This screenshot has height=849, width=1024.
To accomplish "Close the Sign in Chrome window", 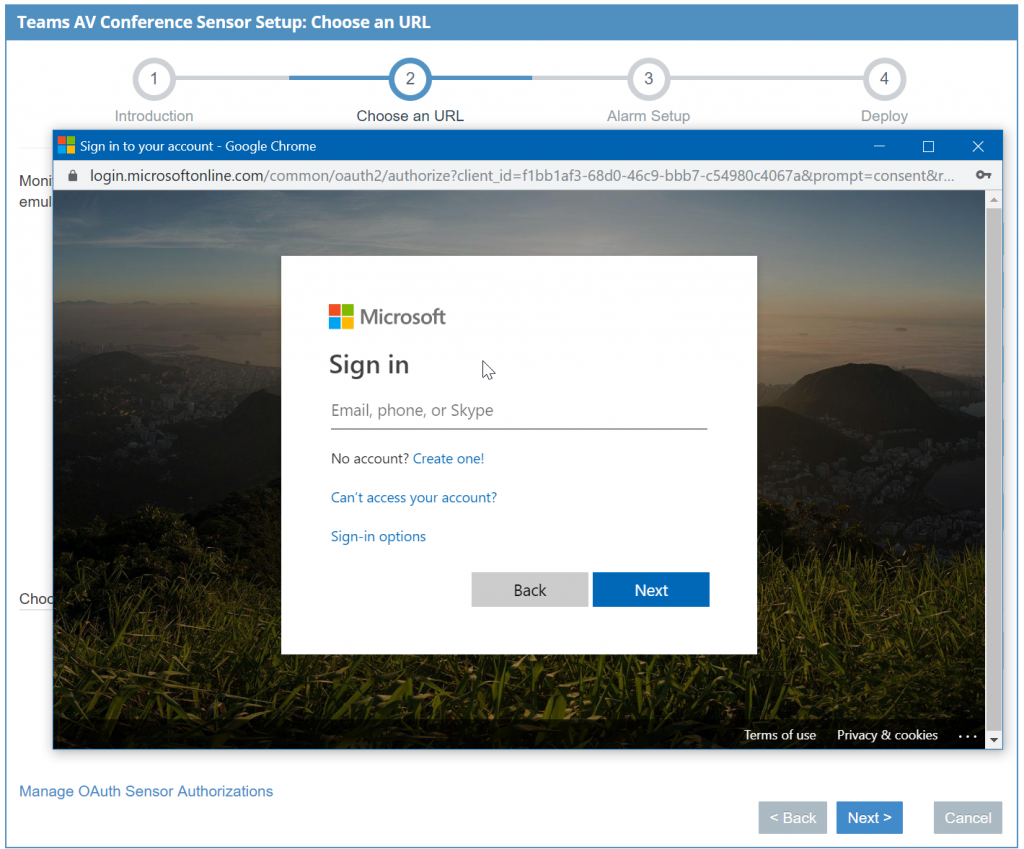I will pyautogui.click(x=978, y=146).
